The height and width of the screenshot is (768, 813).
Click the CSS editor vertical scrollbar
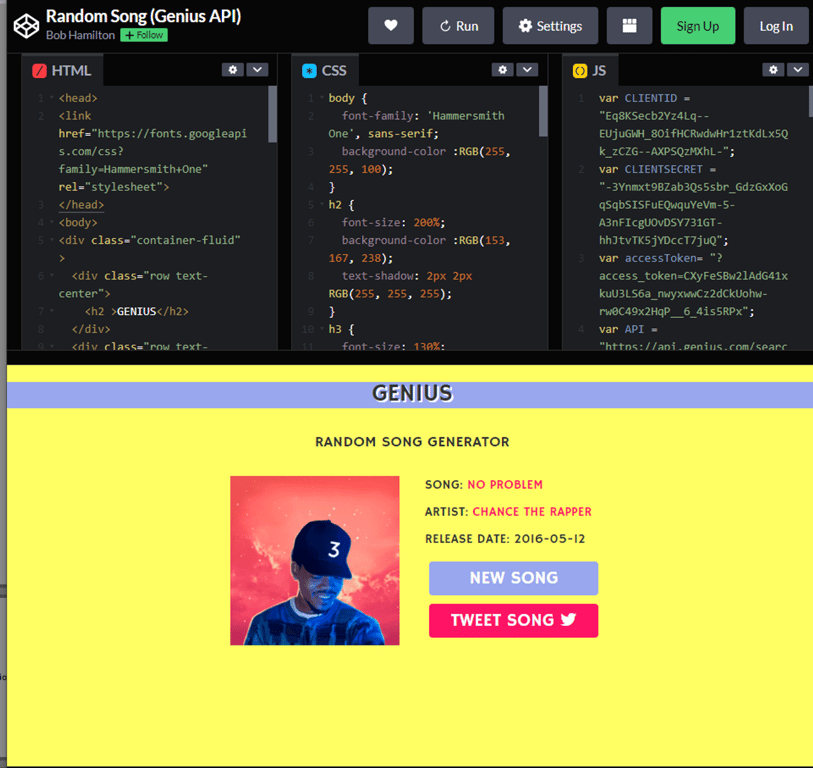[543, 111]
